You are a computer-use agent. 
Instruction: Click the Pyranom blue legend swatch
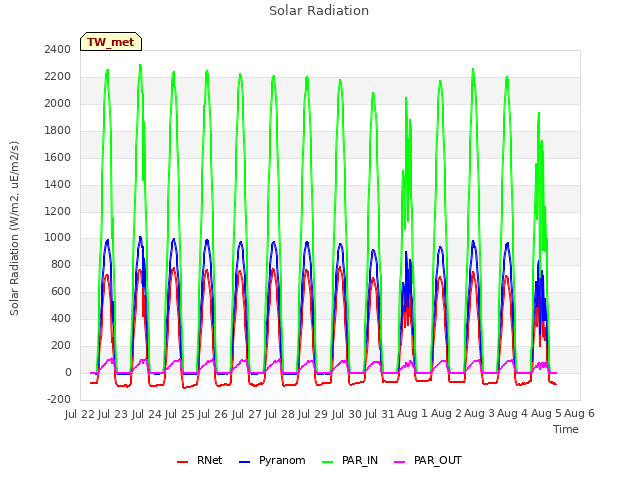[x=244, y=462]
